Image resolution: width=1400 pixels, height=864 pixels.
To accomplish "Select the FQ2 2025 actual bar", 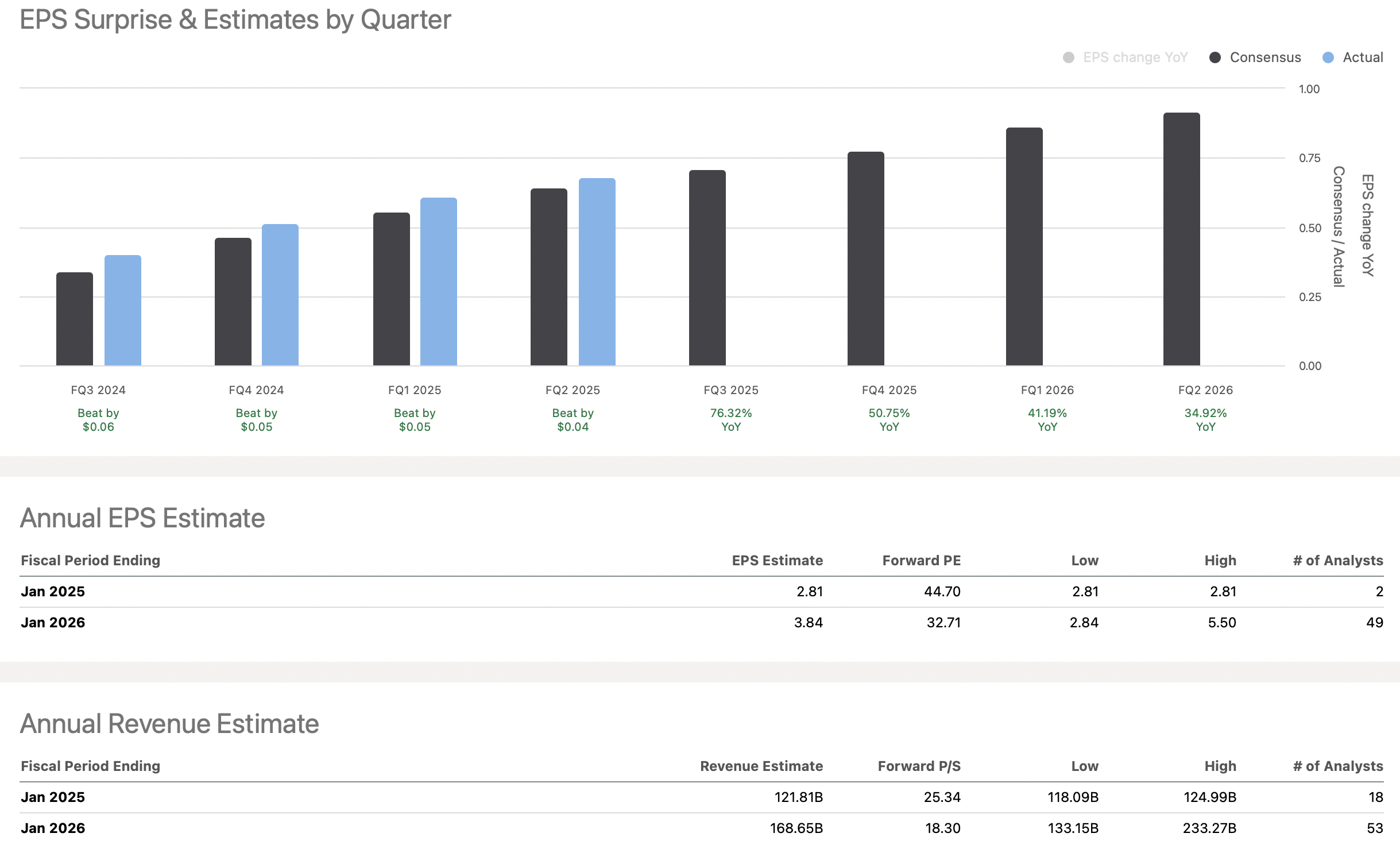I will [597, 272].
